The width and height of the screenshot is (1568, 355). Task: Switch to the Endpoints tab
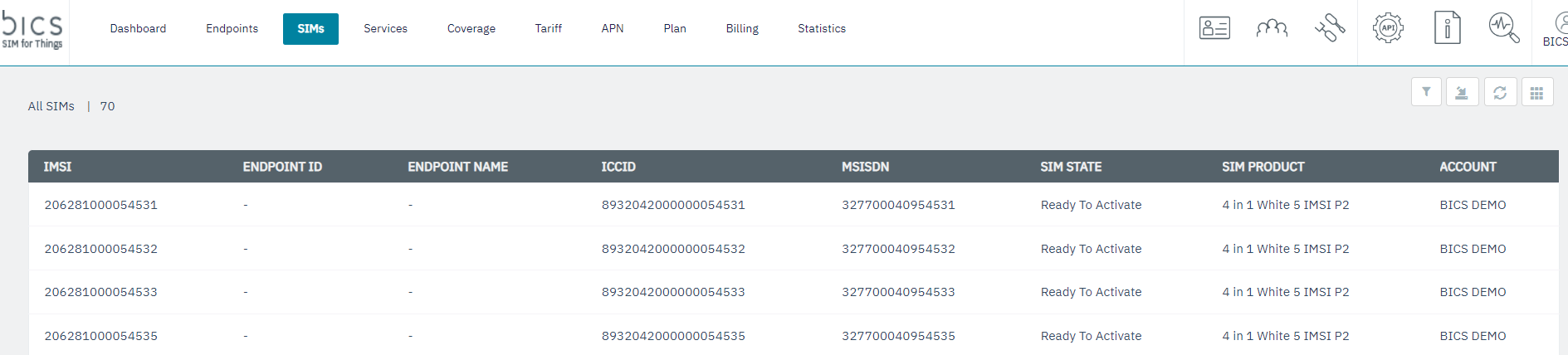point(232,29)
